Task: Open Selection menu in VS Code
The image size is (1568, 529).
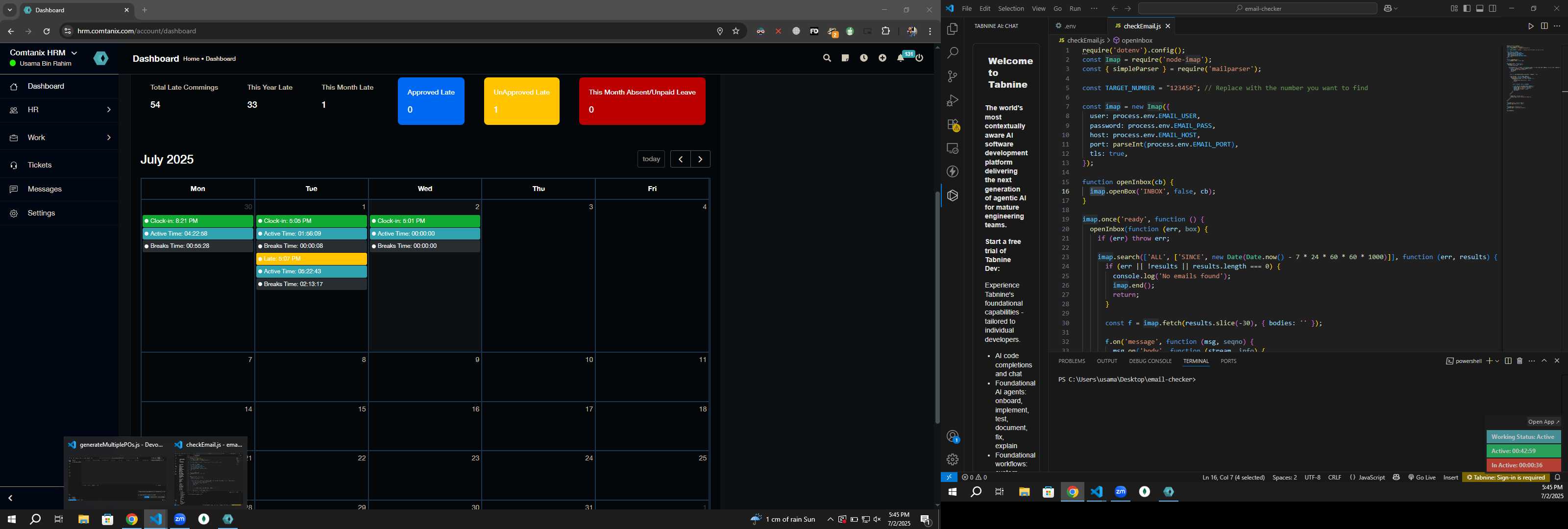Action: pos(1010,8)
